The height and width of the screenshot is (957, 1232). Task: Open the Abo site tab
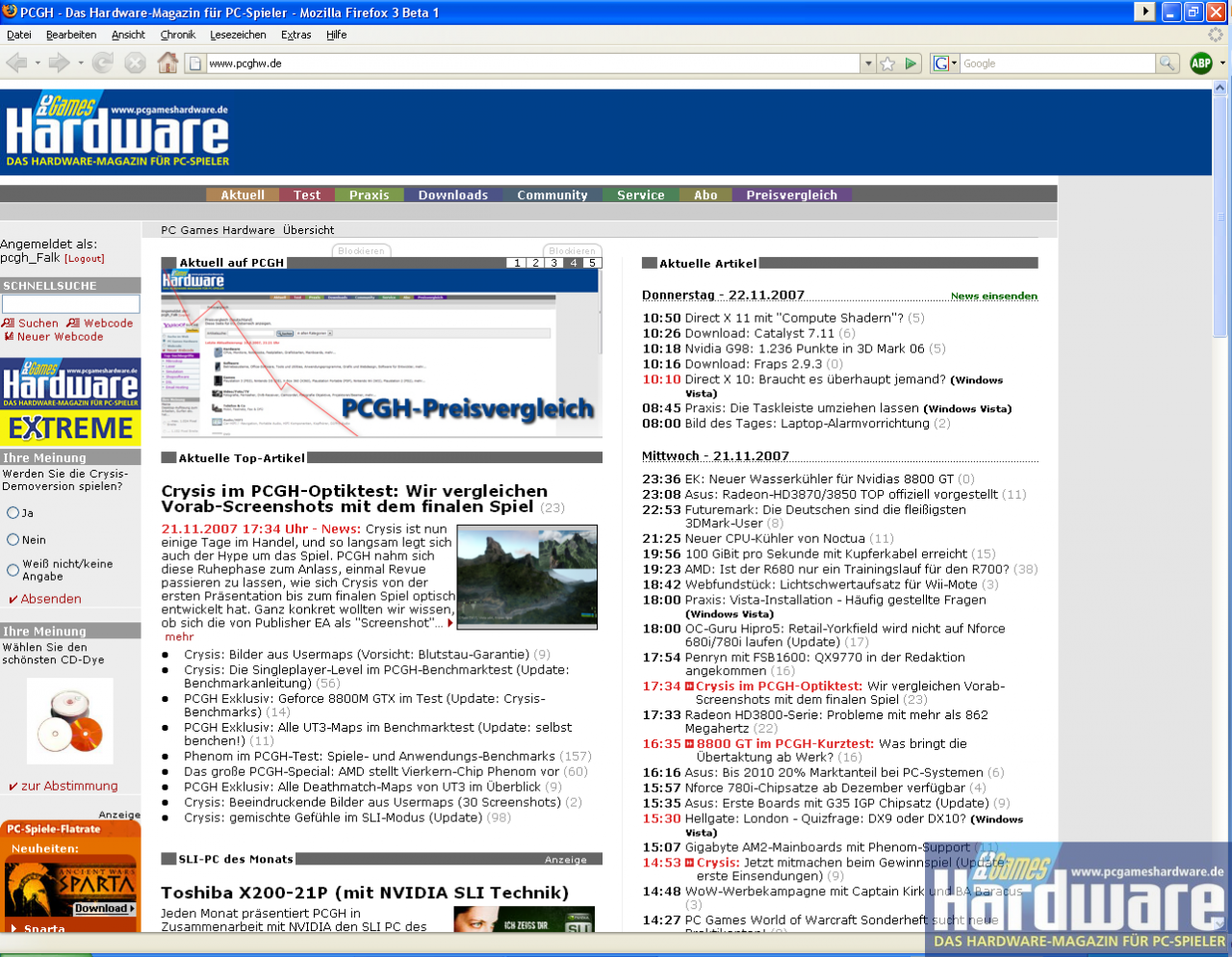pos(706,194)
